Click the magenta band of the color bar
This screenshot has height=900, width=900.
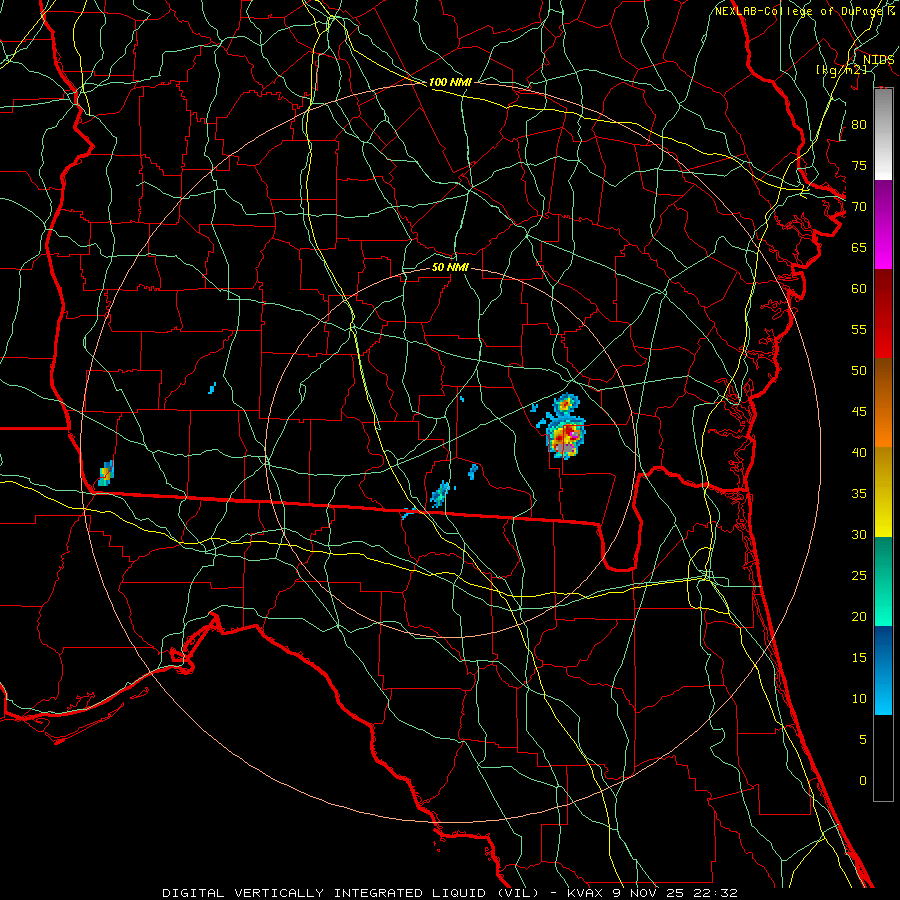click(x=883, y=224)
